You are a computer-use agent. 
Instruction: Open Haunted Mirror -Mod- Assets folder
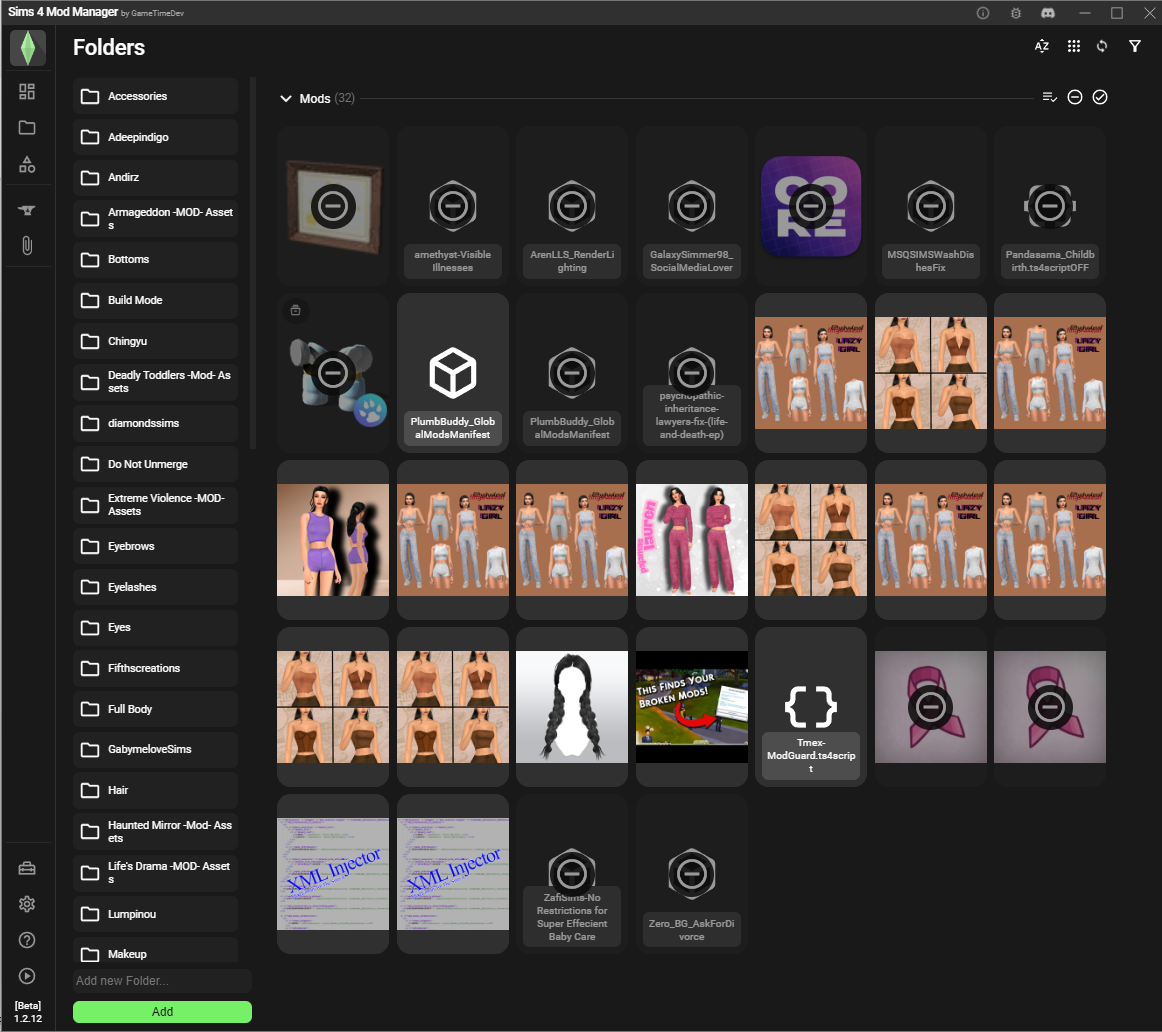[x=156, y=832]
